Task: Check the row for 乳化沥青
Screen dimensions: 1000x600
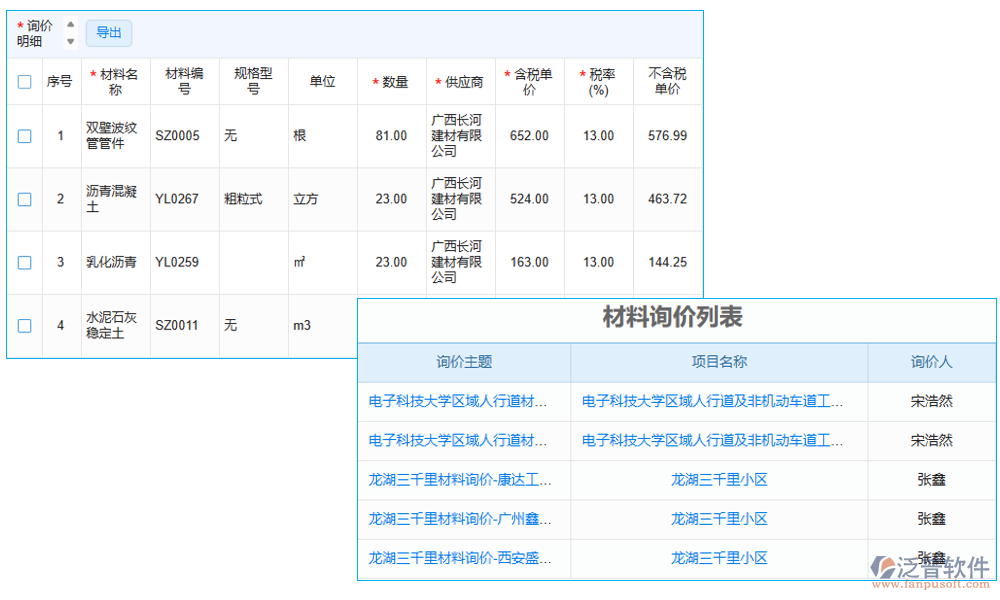Action: tap(24, 262)
